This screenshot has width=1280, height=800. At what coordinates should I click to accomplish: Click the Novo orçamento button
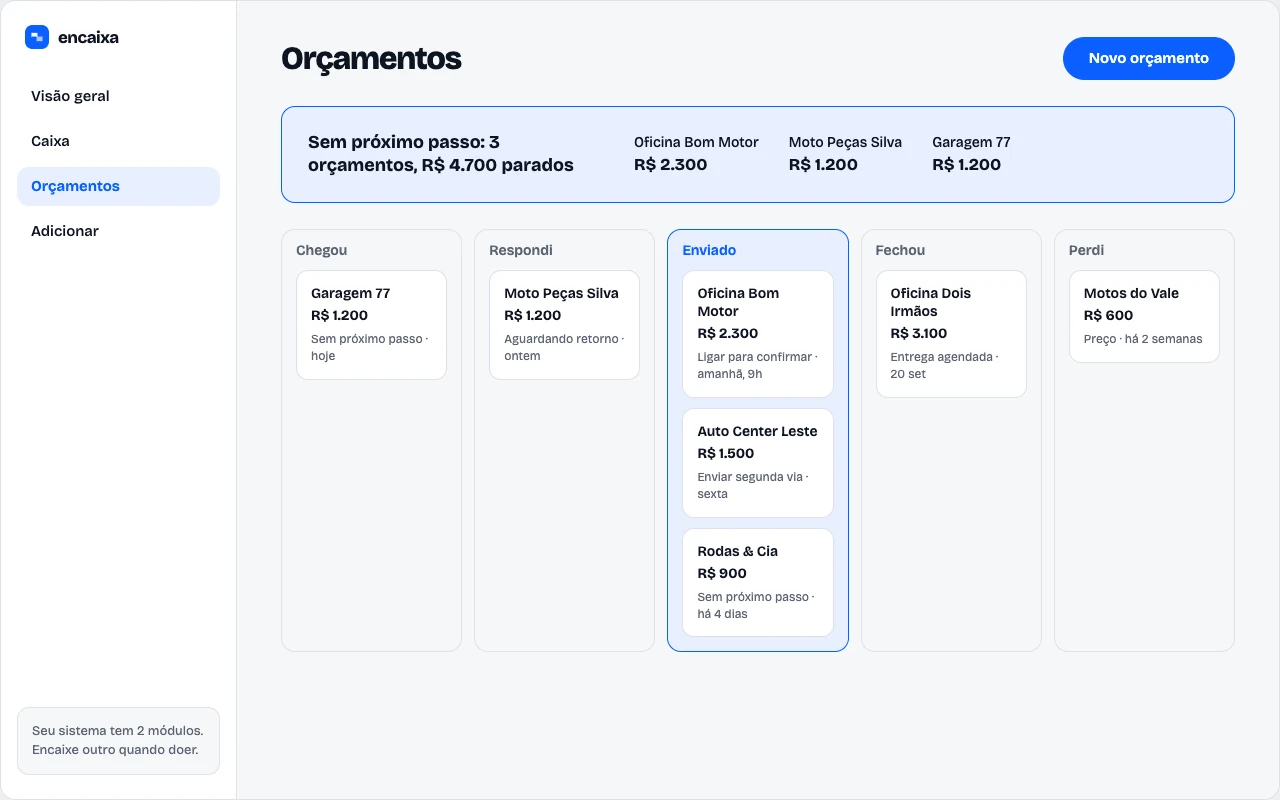[1148, 58]
